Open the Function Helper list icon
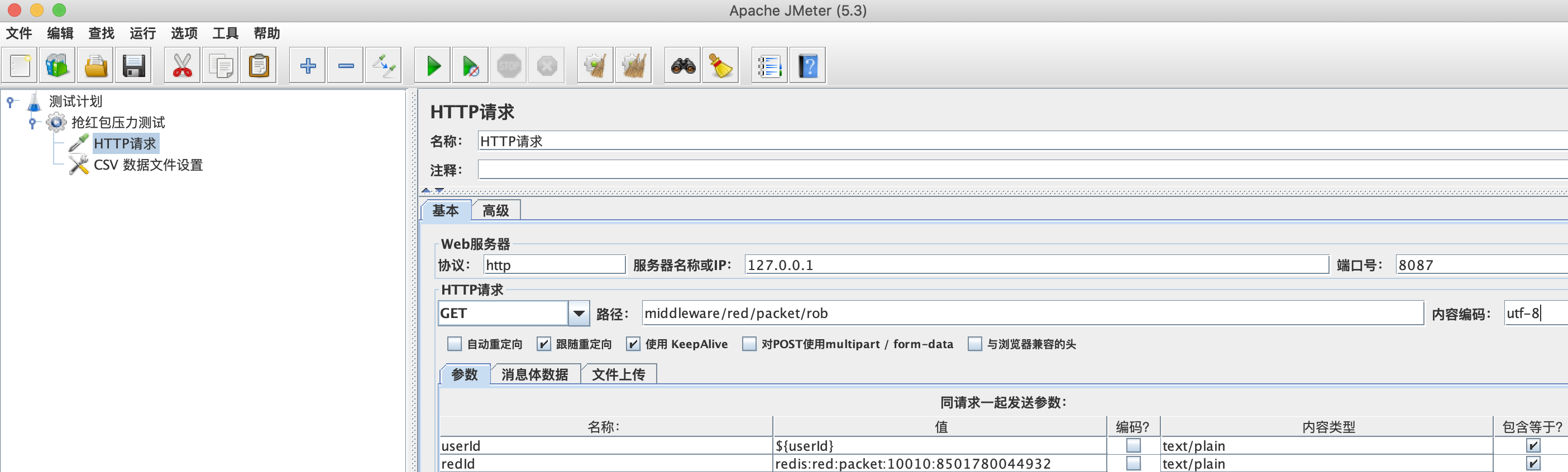 [770, 66]
